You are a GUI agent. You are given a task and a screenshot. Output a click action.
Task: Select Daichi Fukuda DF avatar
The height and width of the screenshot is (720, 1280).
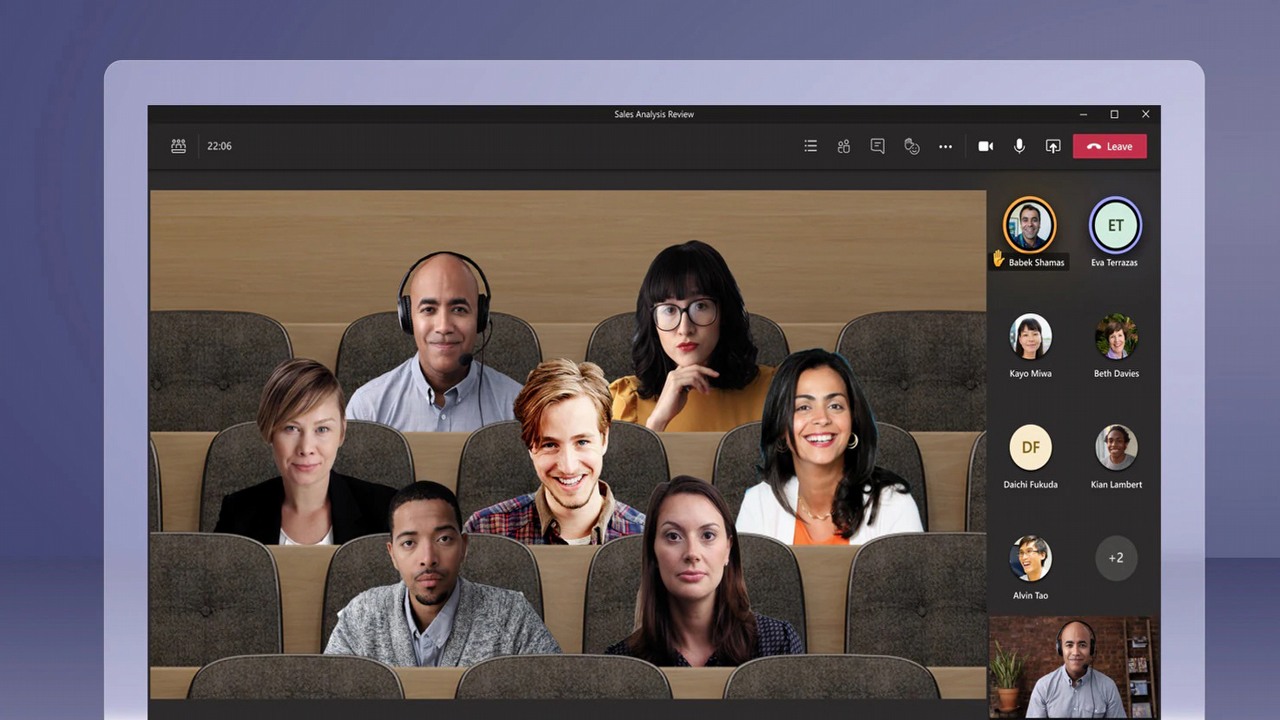(x=1030, y=447)
